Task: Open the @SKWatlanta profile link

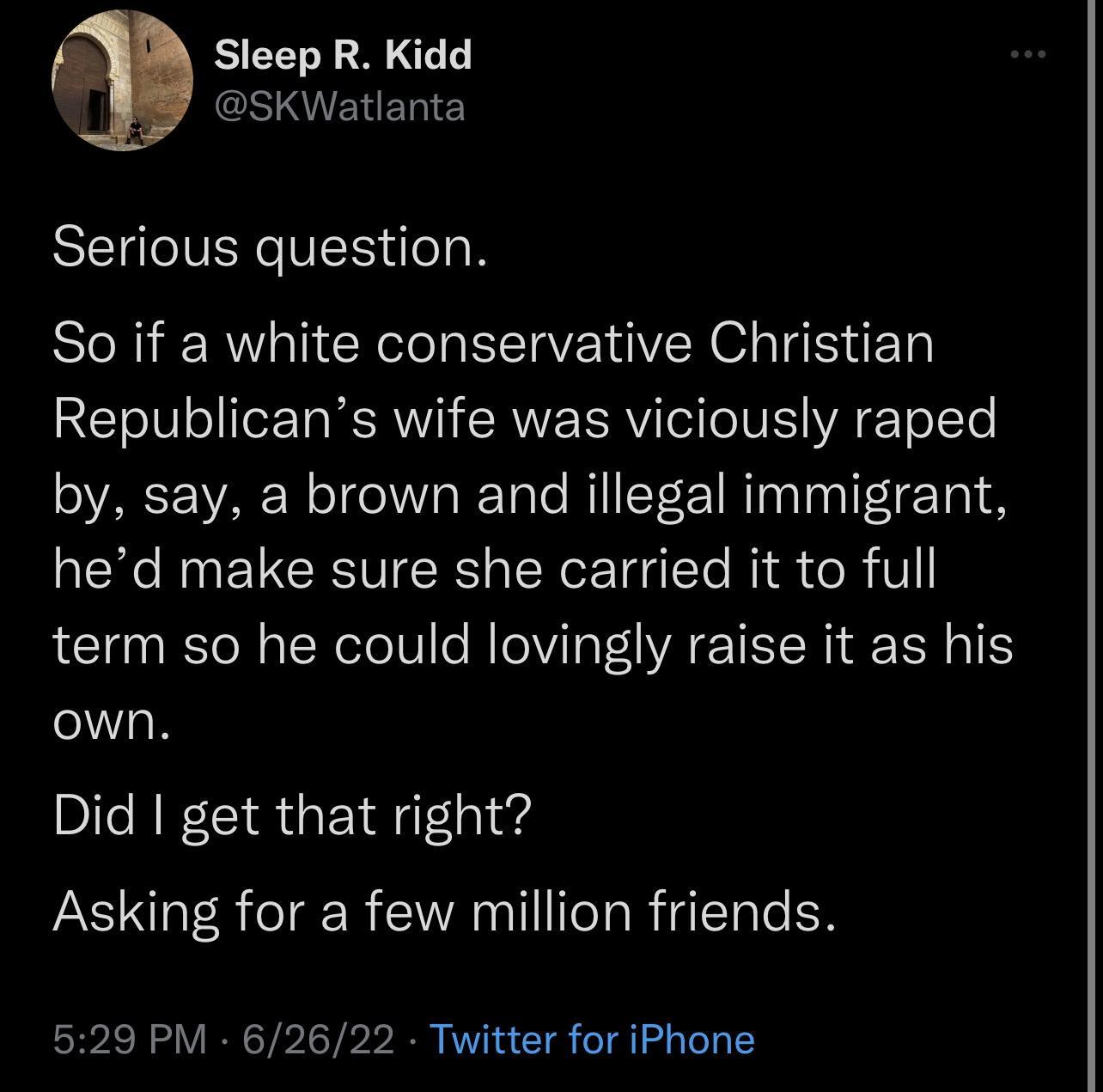Action: 338,105
